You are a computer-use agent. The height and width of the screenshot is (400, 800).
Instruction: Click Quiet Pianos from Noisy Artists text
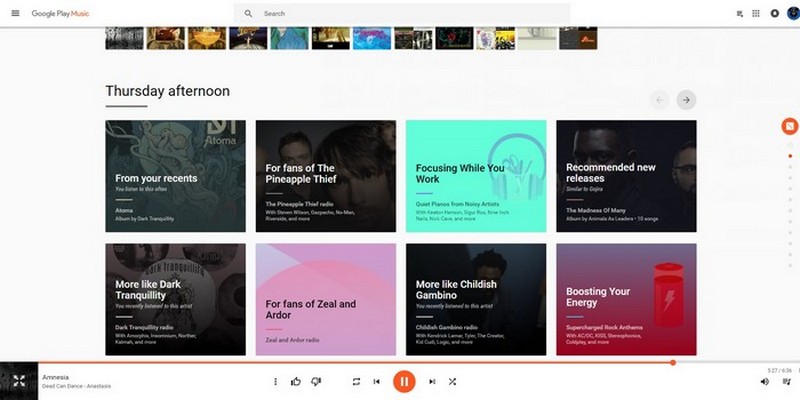(x=457, y=204)
